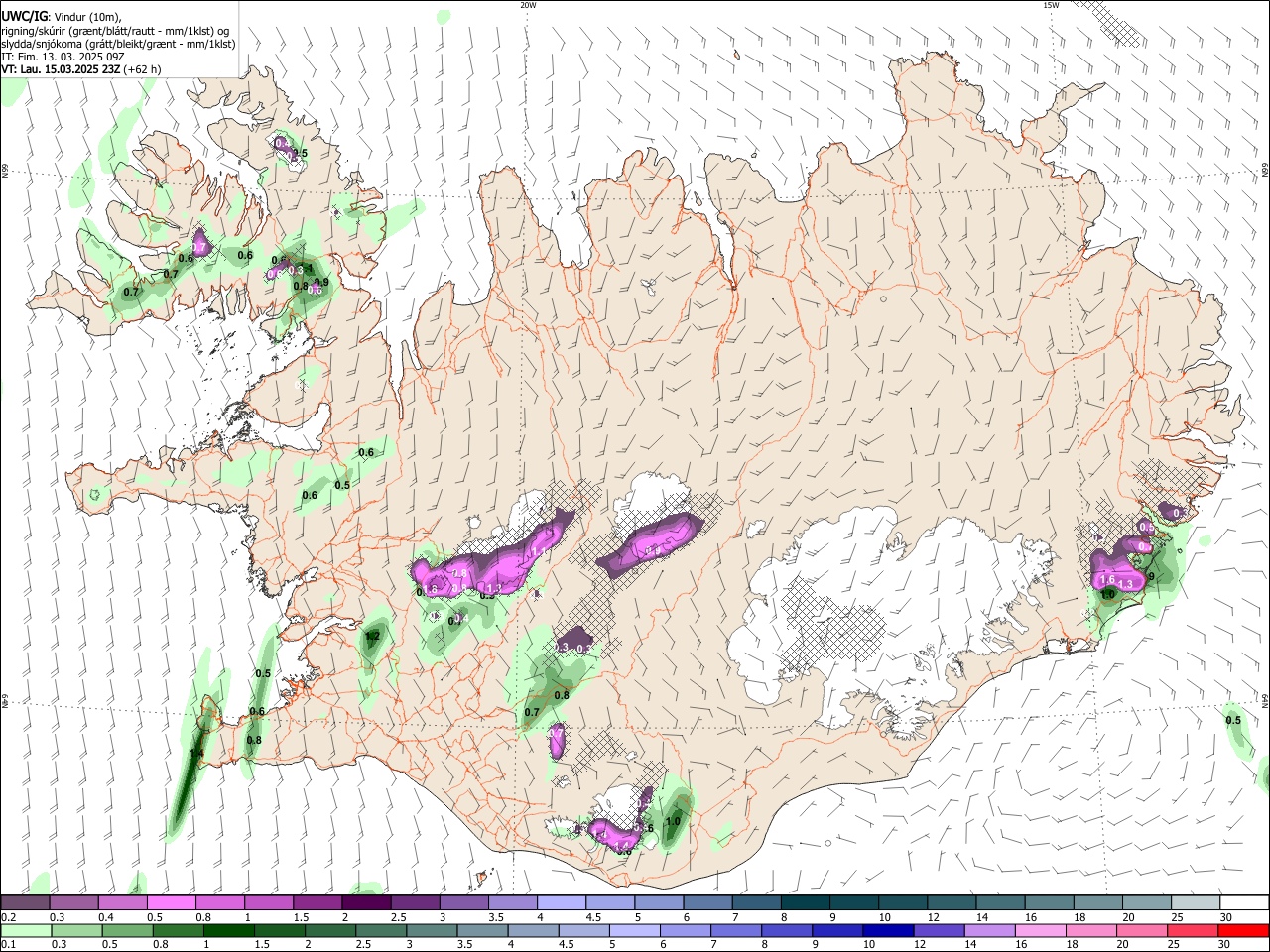This screenshot has height=952, width=1270.
Task: Click the pale grey upper swatch between 25 and 30
Action: coord(1196,903)
